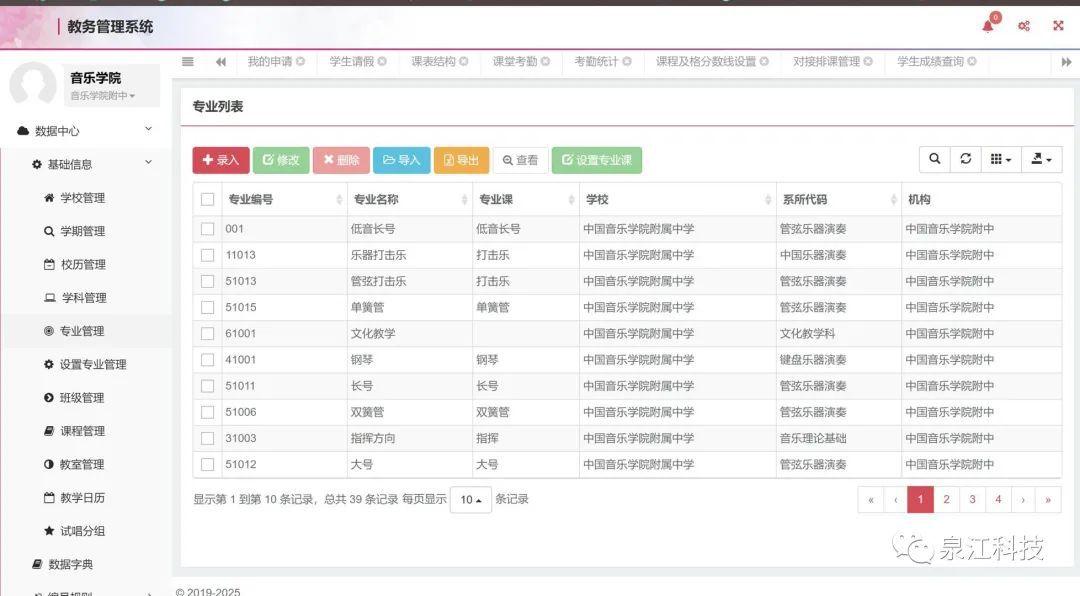Check the checkbox for the 钢琴 row

207,359
